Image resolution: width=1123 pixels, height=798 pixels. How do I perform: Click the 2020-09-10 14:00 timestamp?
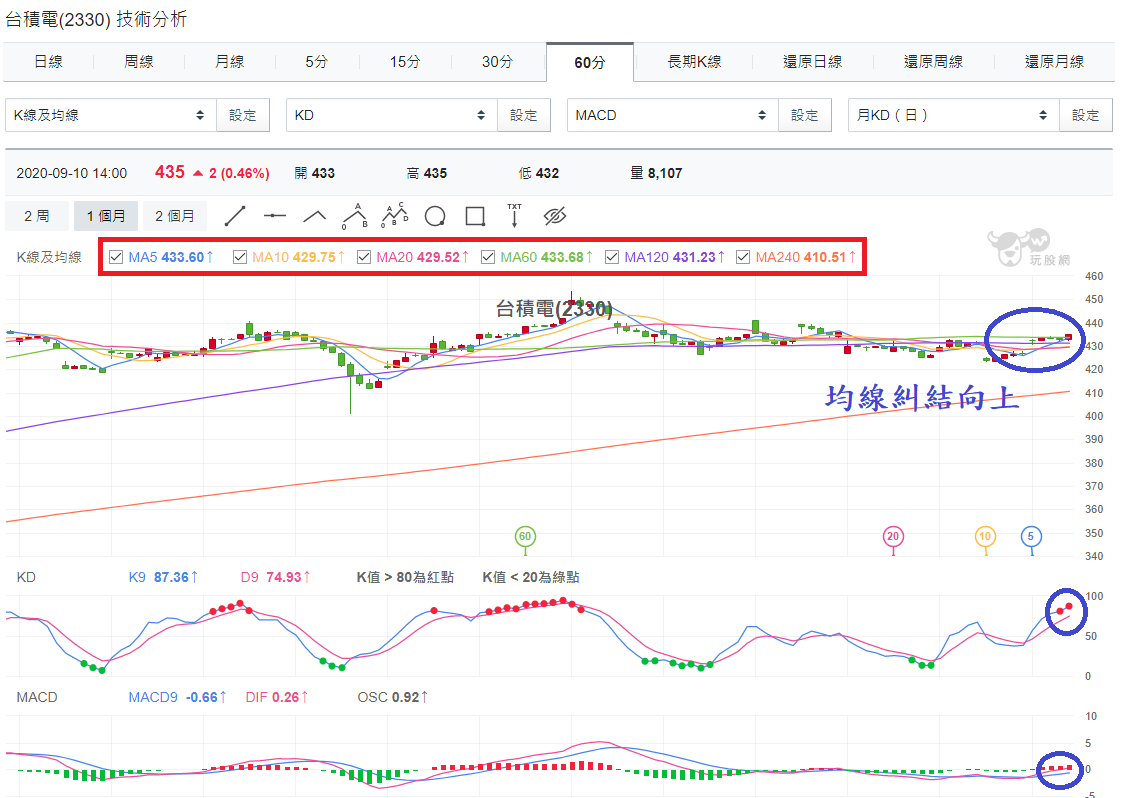[x=72, y=173]
